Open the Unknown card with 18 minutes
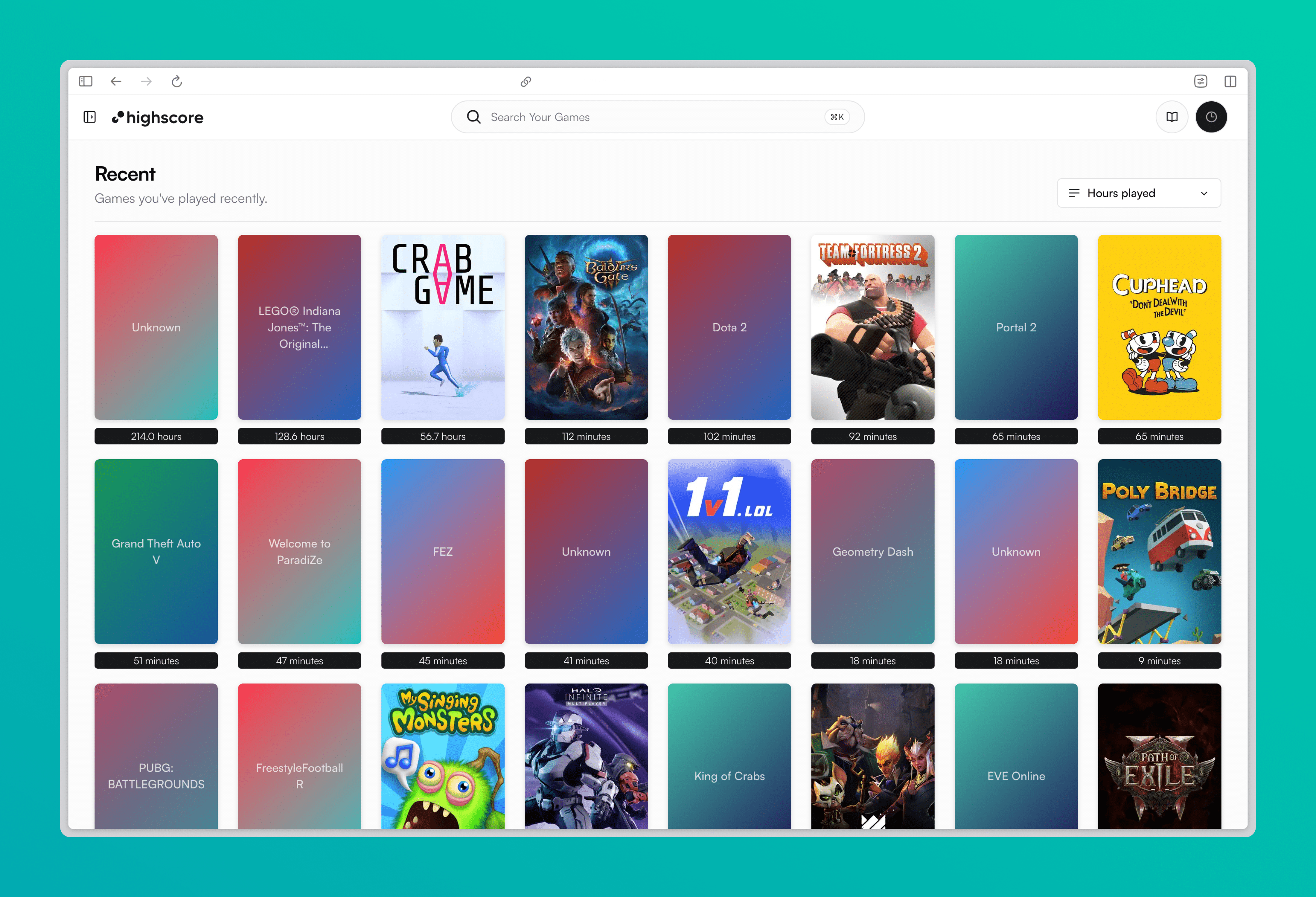The image size is (1316, 897). pyautogui.click(x=1016, y=551)
